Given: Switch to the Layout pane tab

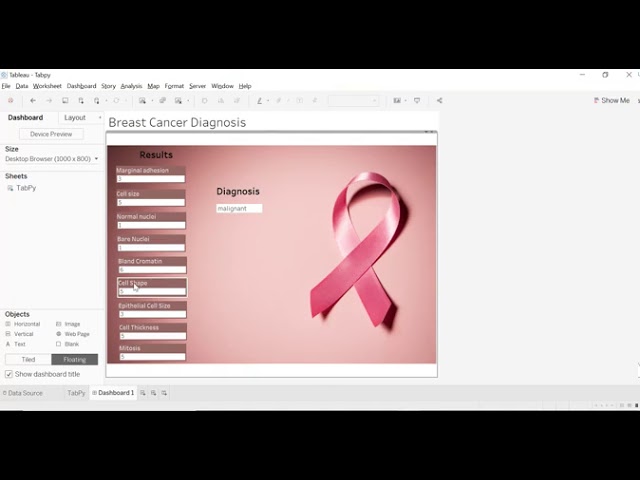Looking at the screenshot, I should coord(75,118).
